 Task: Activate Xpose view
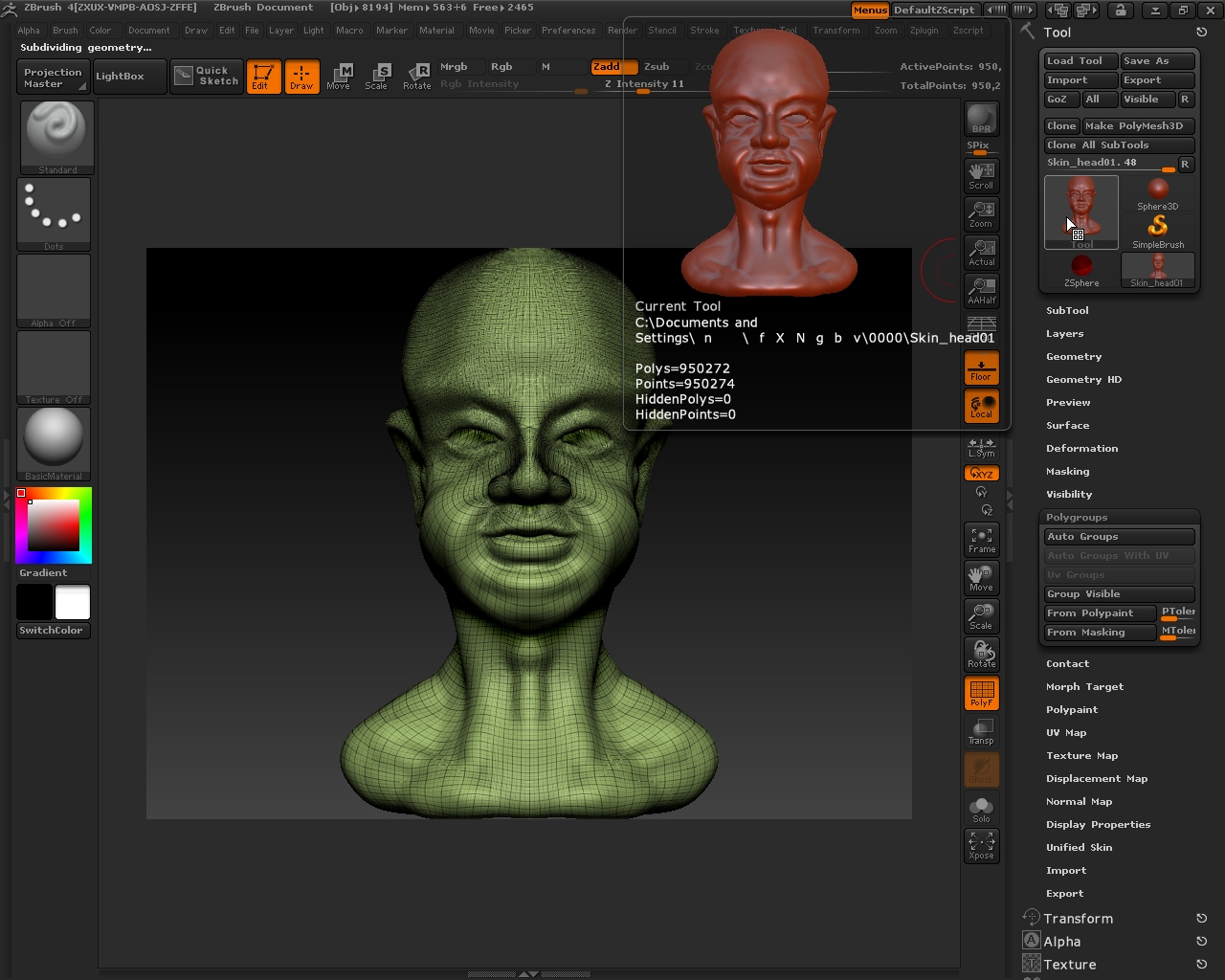point(981,846)
